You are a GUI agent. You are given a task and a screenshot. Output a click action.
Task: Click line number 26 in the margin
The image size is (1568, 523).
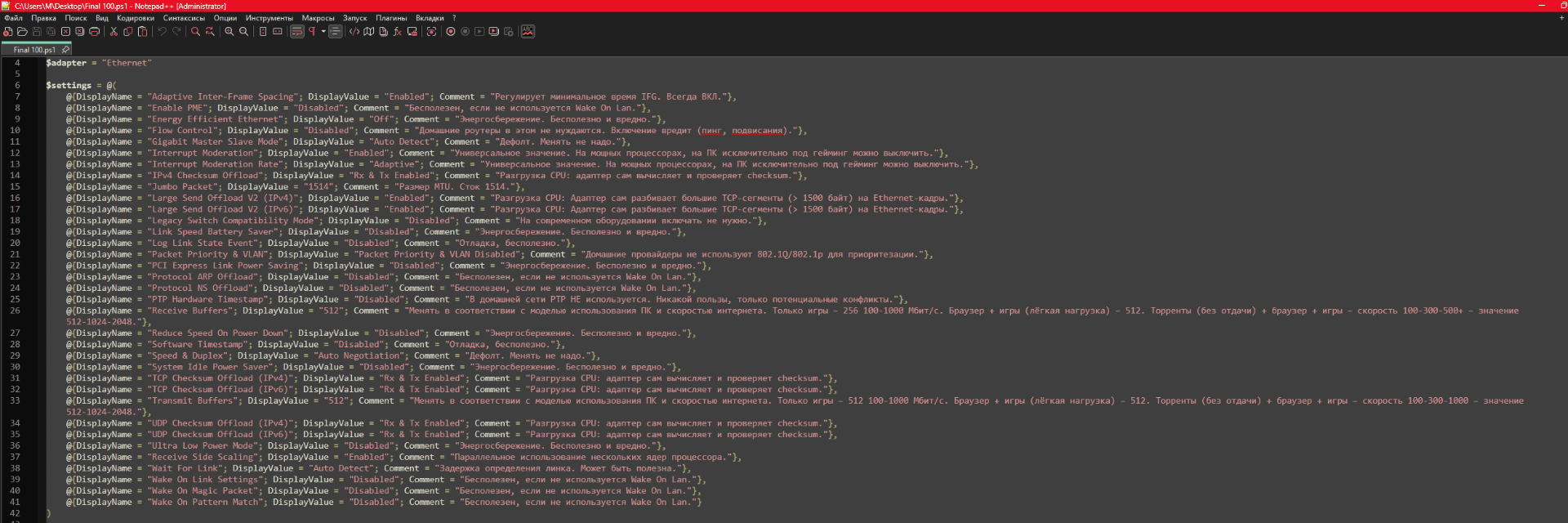[x=16, y=311]
